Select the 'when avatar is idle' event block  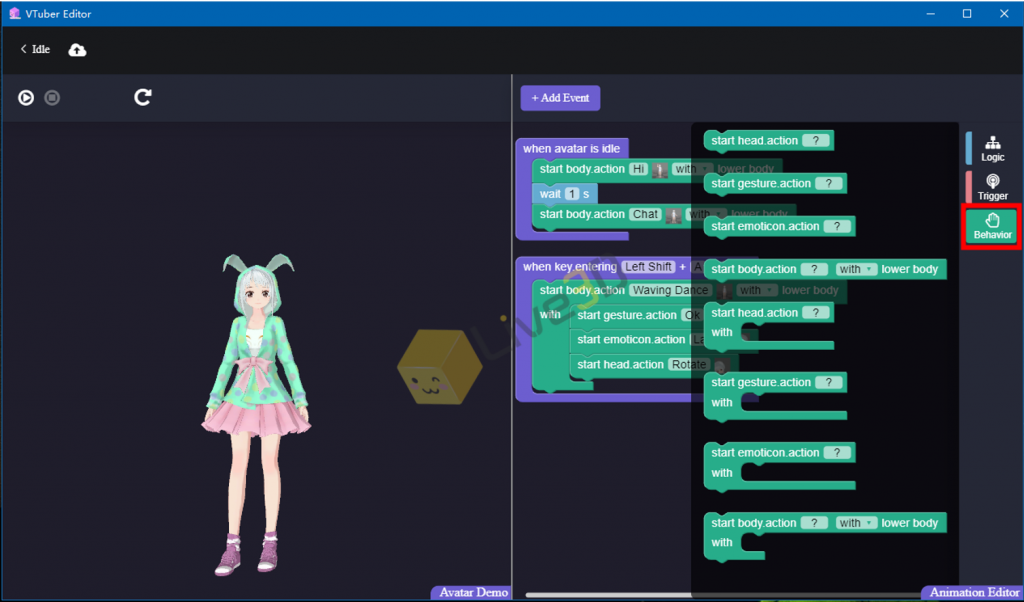click(571, 148)
